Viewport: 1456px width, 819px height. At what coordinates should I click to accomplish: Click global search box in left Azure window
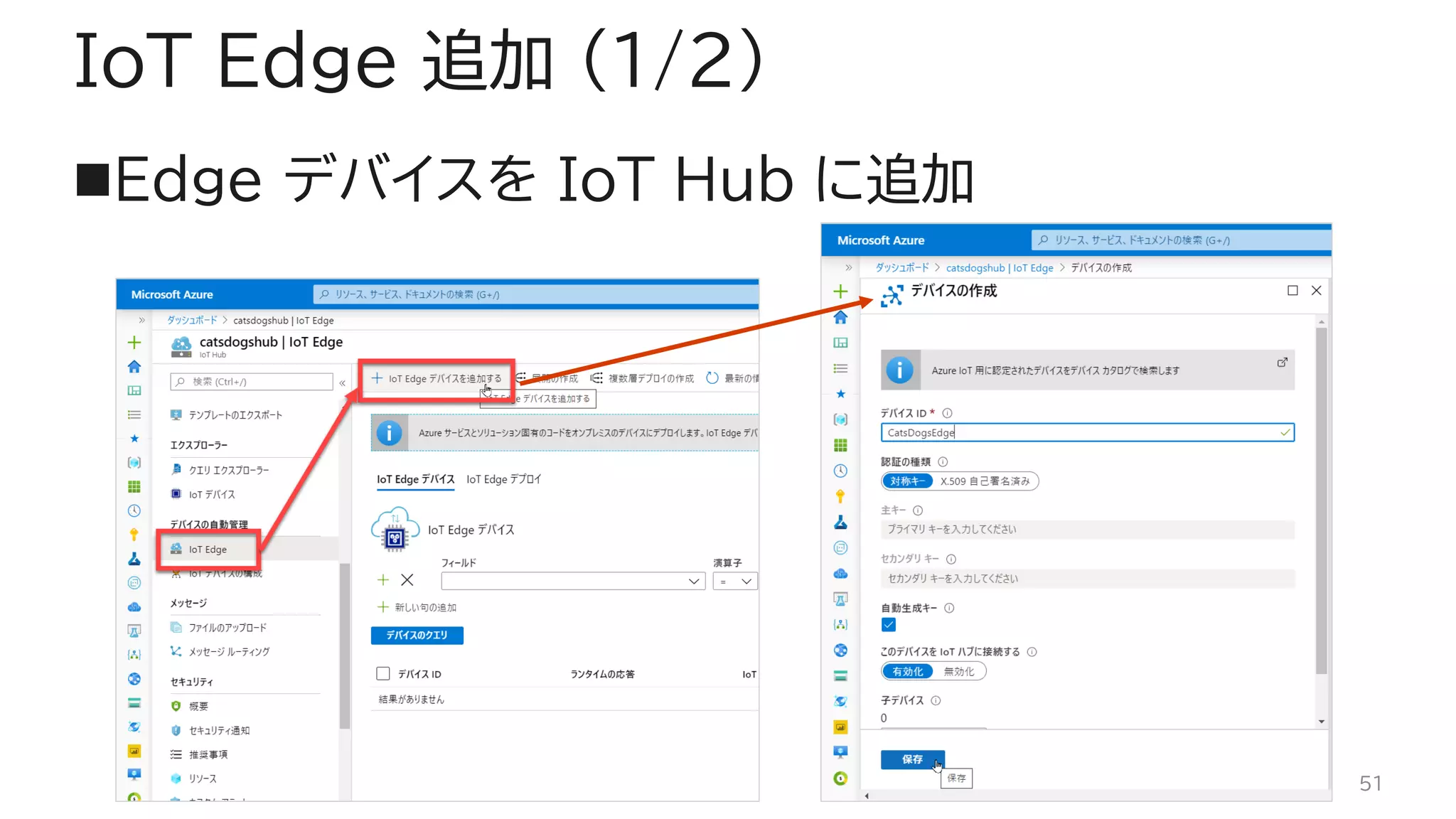click(536, 294)
